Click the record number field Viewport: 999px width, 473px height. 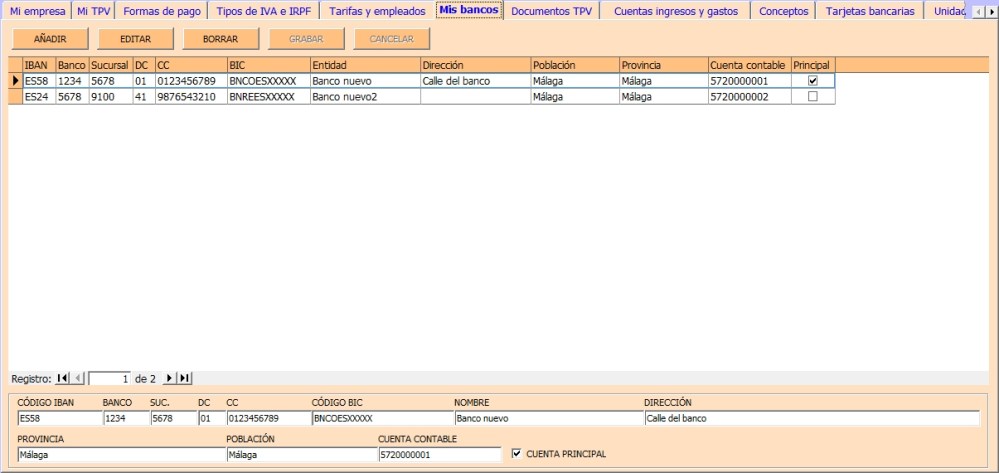(110, 379)
